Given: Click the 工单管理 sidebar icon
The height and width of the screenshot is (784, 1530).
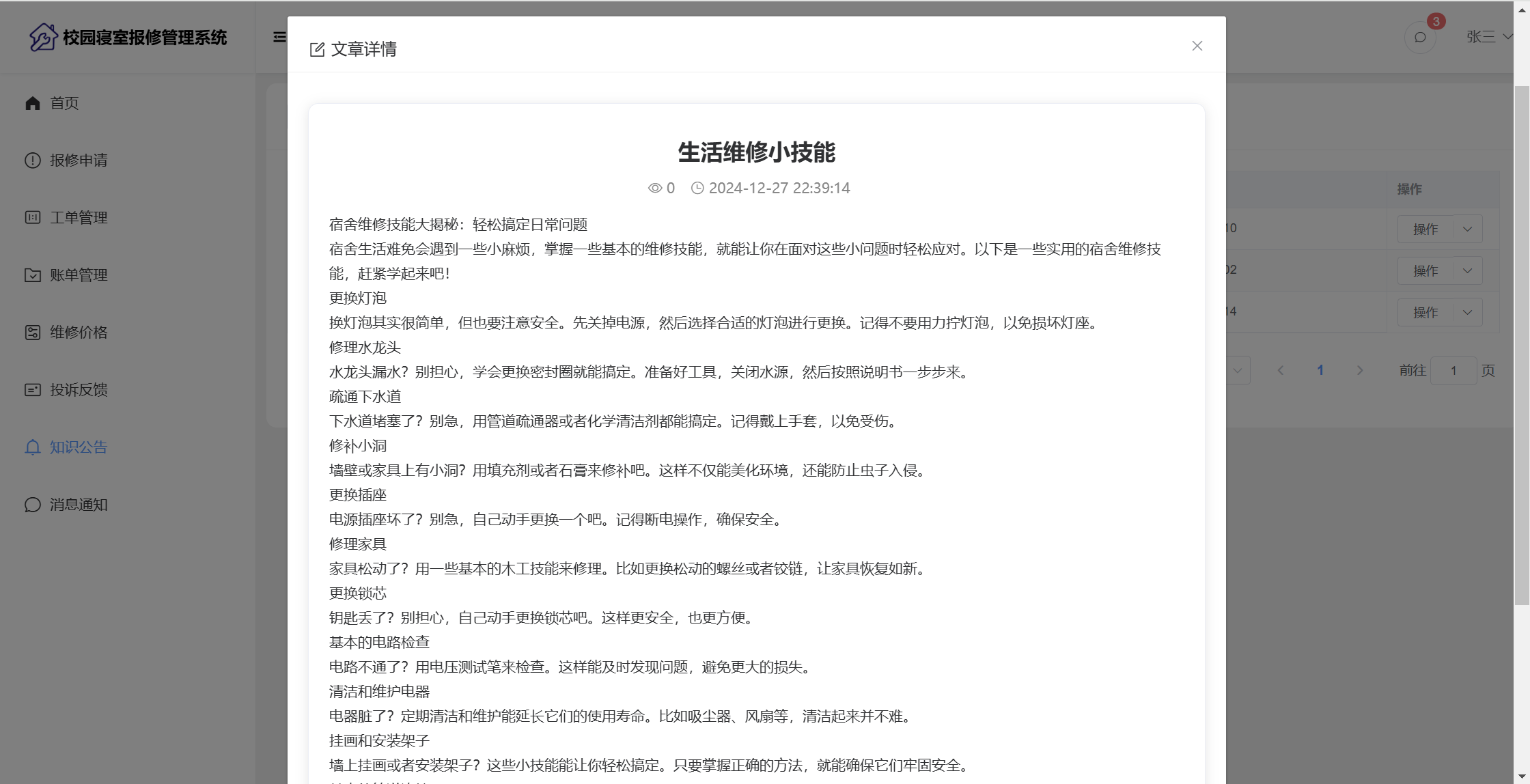Looking at the screenshot, I should [33, 218].
